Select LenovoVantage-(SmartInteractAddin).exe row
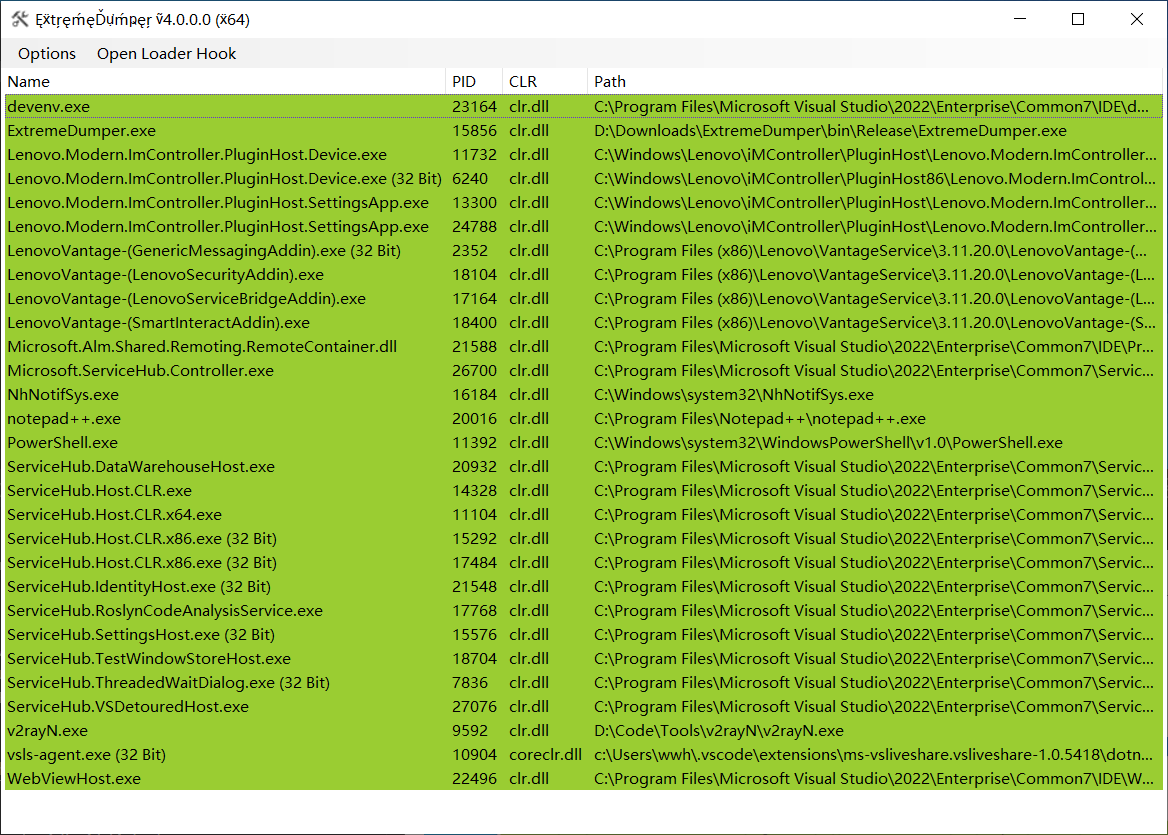 coord(583,323)
